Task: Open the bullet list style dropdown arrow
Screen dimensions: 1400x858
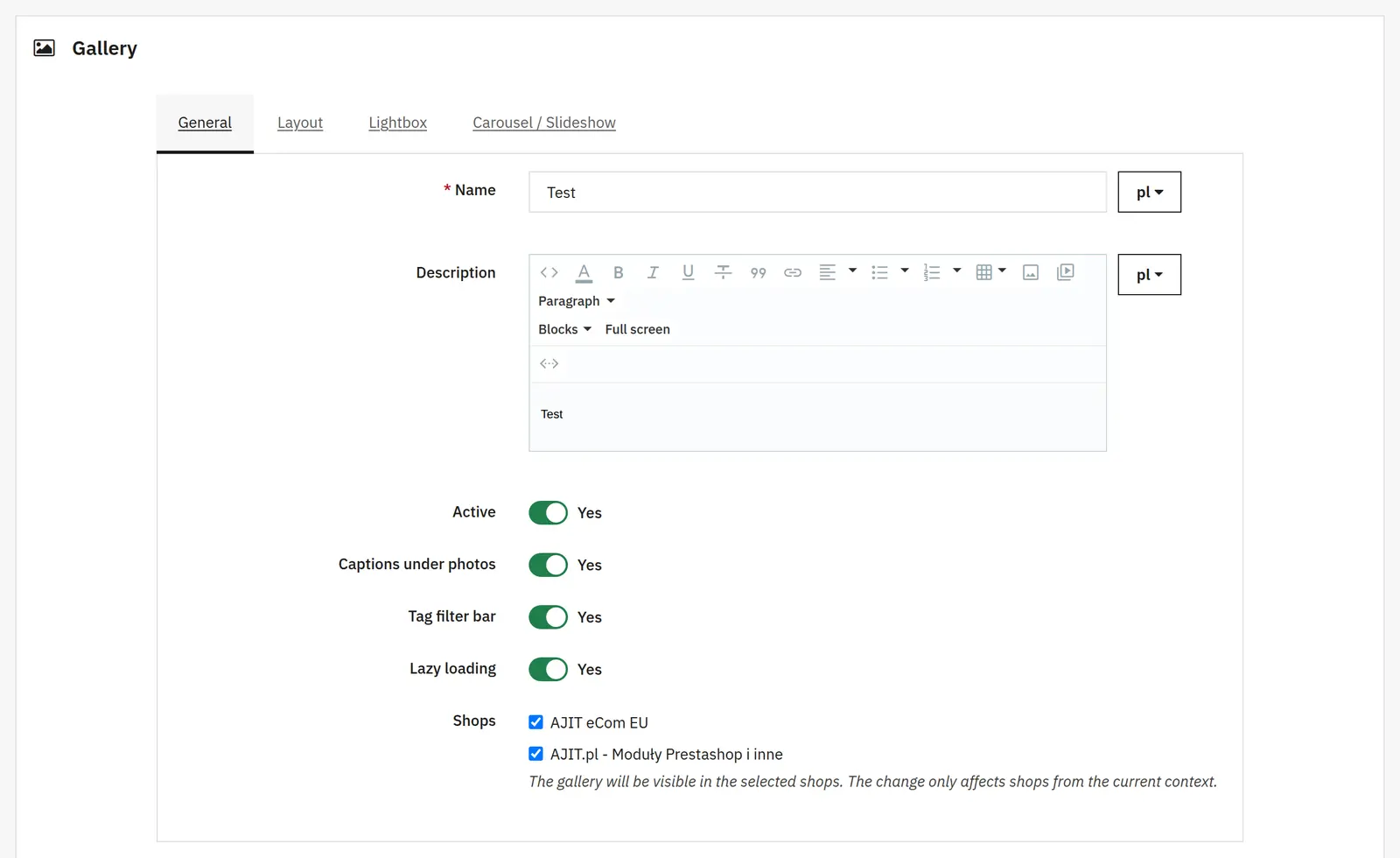Action: click(x=905, y=271)
